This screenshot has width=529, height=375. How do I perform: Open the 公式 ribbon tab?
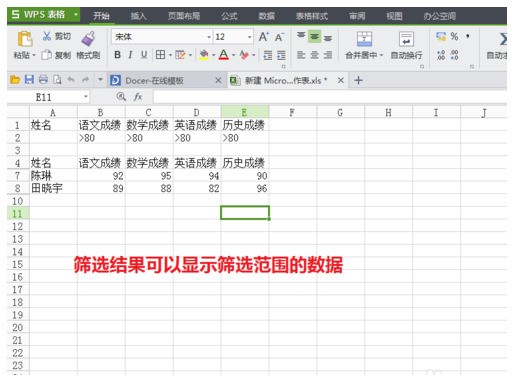(x=229, y=16)
